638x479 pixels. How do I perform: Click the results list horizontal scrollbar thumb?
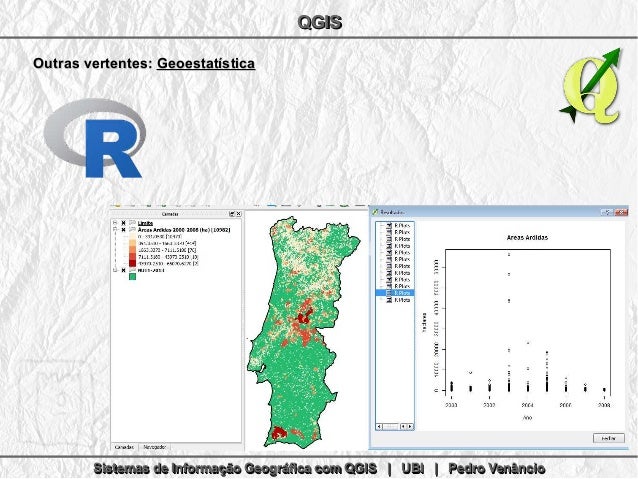[391, 427]
